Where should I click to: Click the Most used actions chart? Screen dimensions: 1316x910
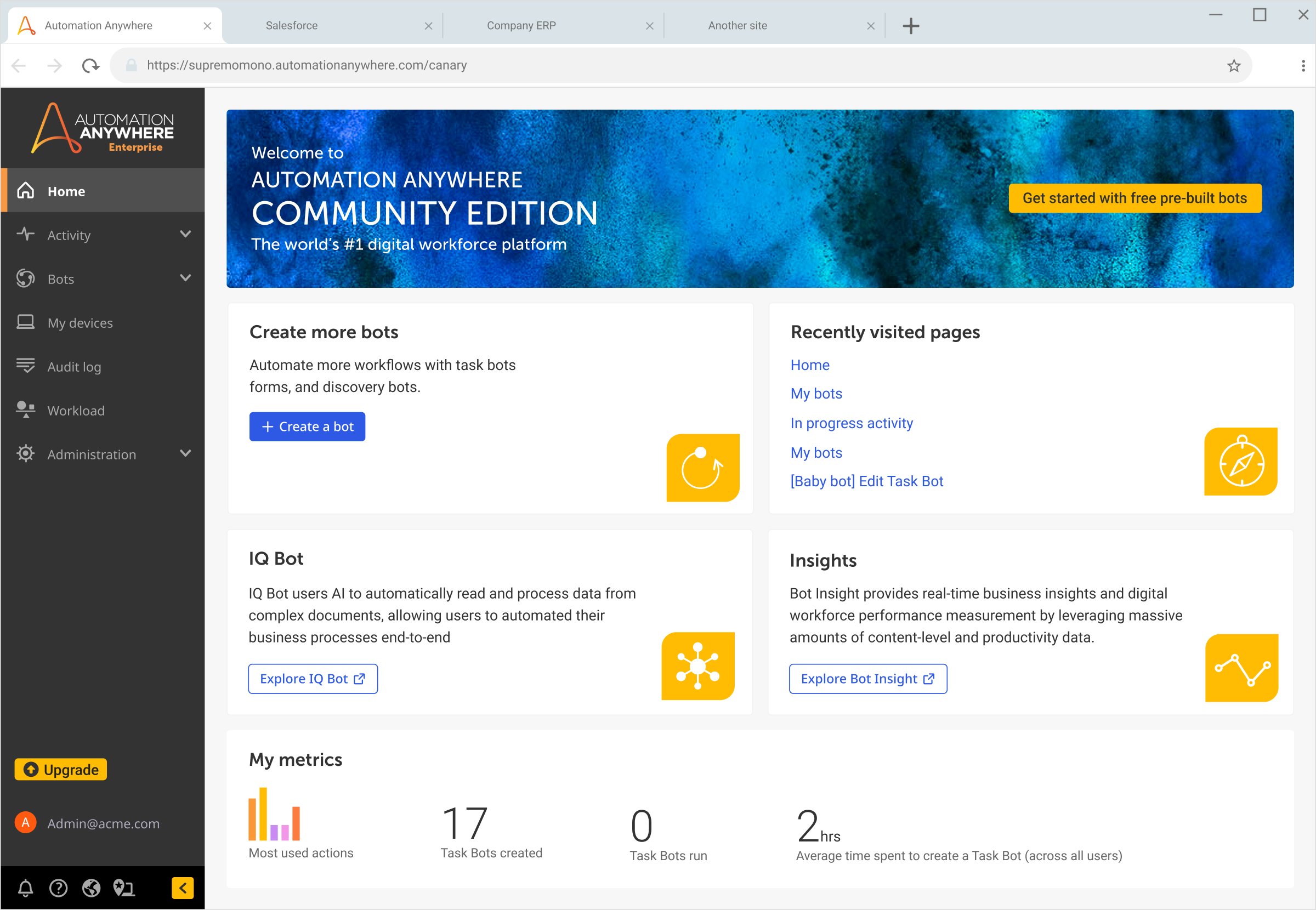point(274,814)
